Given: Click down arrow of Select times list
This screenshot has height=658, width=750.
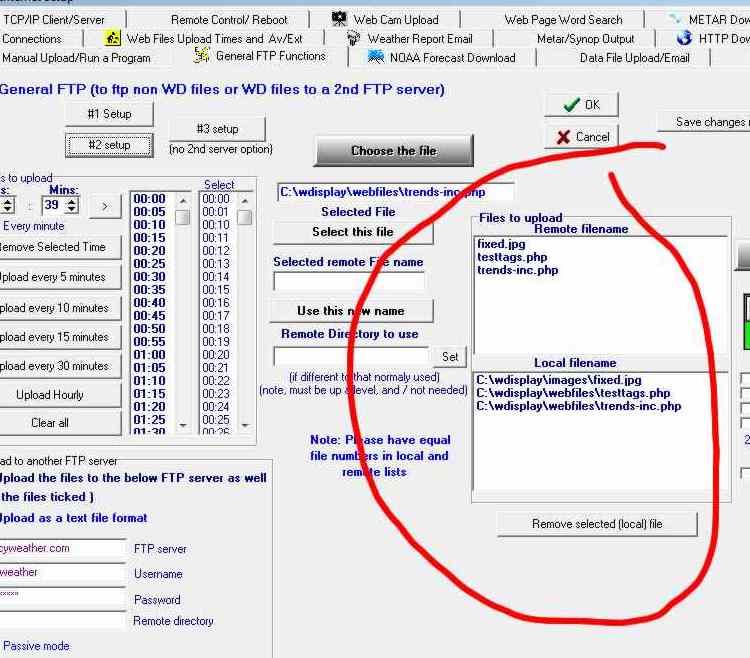Looking at the screenshot, I should point(244,425).
